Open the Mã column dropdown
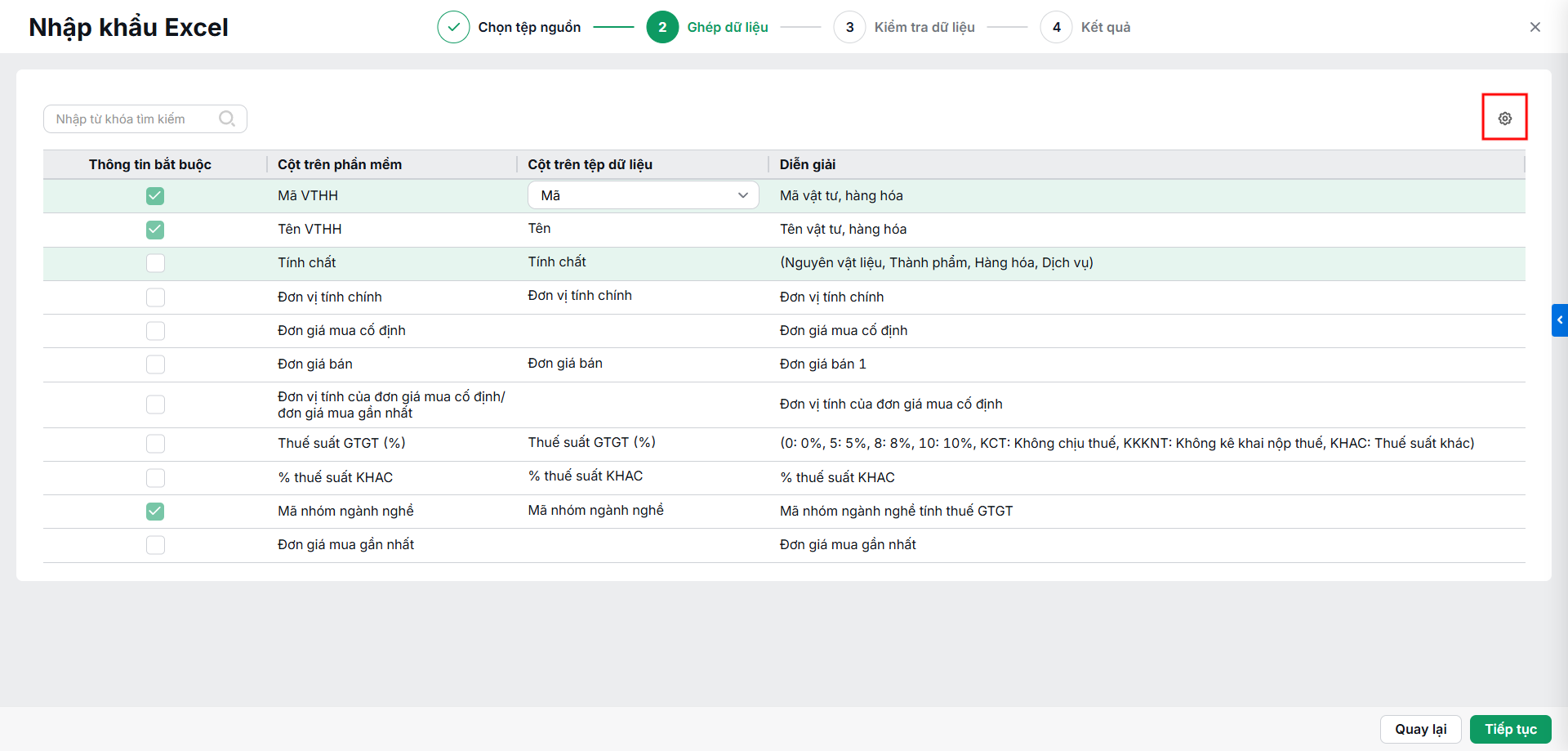The height and width of the screenshot is (751, 1568). pyautogui.click(x=644, y=195)
